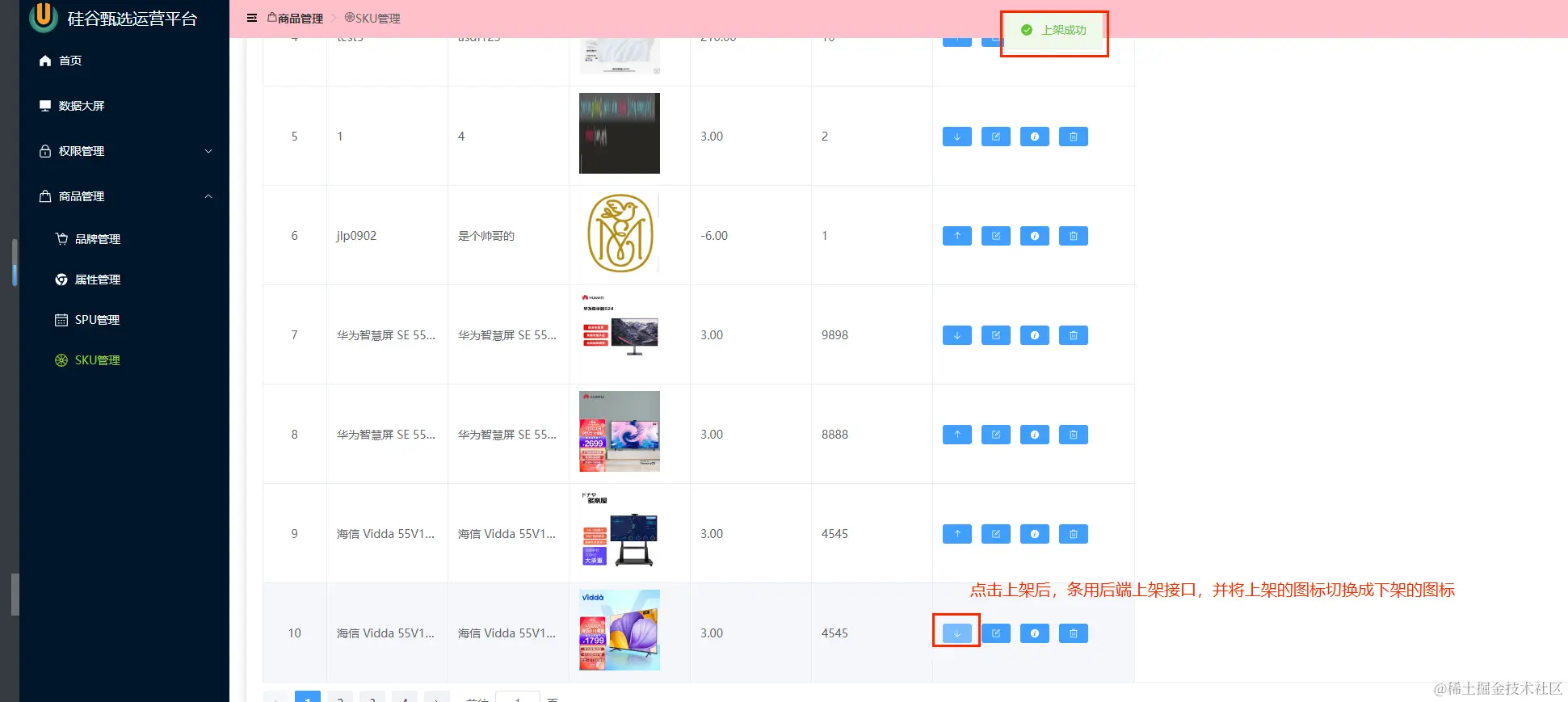
Task: Expand the 权限管理 sidebar menu
Action: click(124, 151)
